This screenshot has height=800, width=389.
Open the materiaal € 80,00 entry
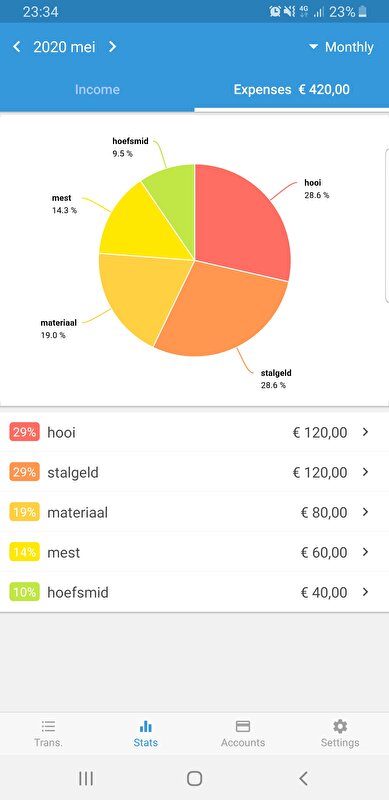click(x=194, y=512)
